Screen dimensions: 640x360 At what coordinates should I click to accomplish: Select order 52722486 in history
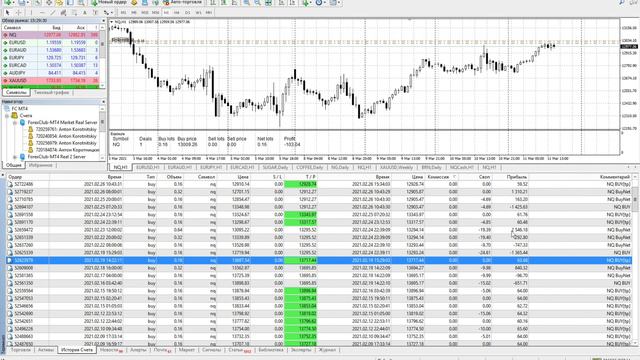pyautogui.click(x=320, y=184)
